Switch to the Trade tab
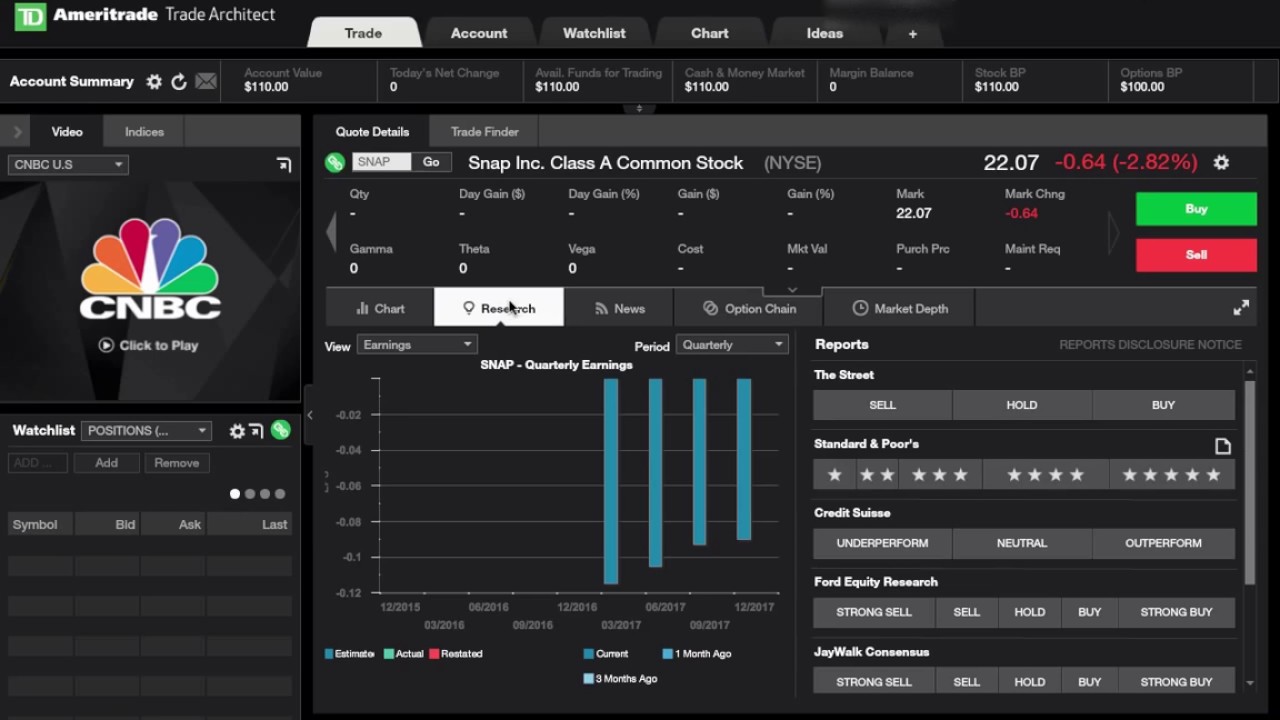 click(x=363, y=33)
